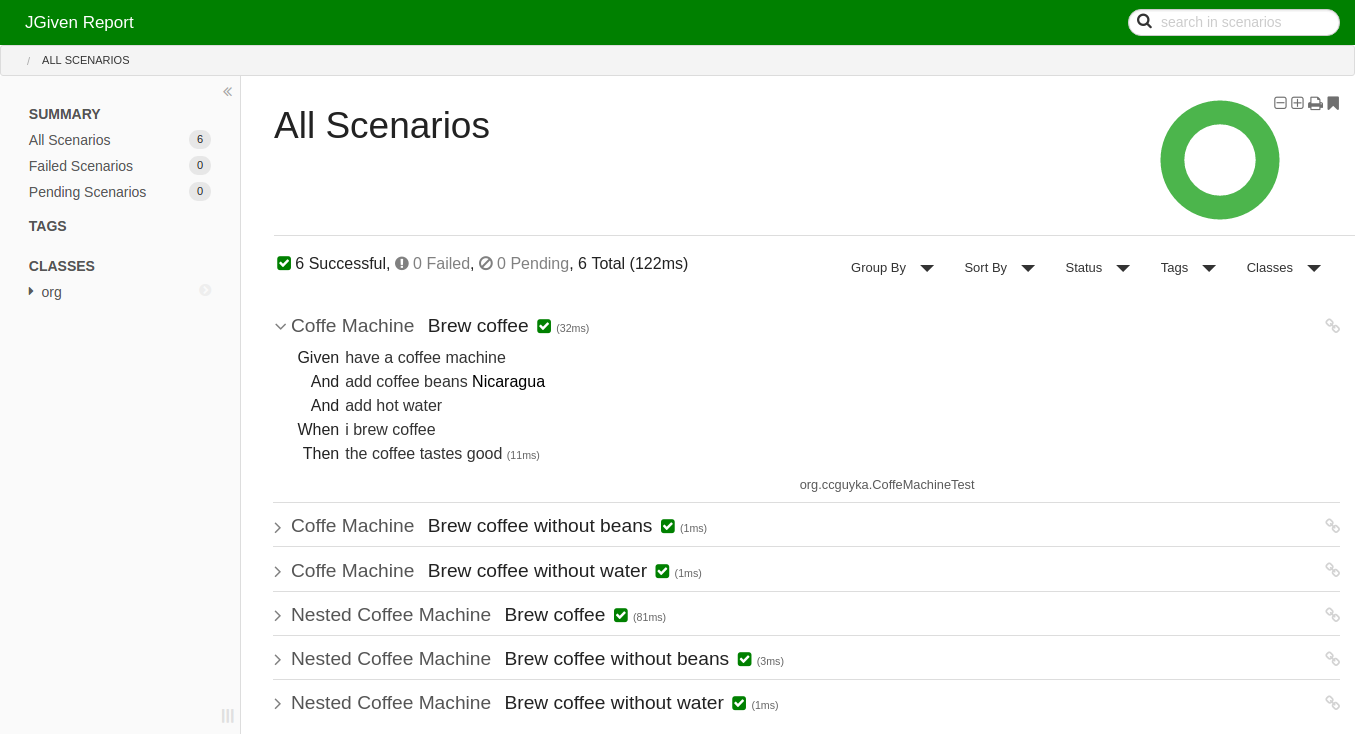Expand the Coffe Machine Brew coffee without beans scenario
Viewport: 1355px width, 734px height.
click(x=278, y=527)
